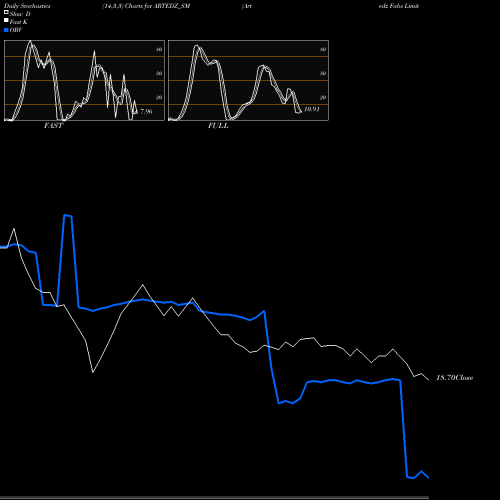
Task: Click the 'edz Fabs Limit' title text
Action: click(x=399, y=6)
